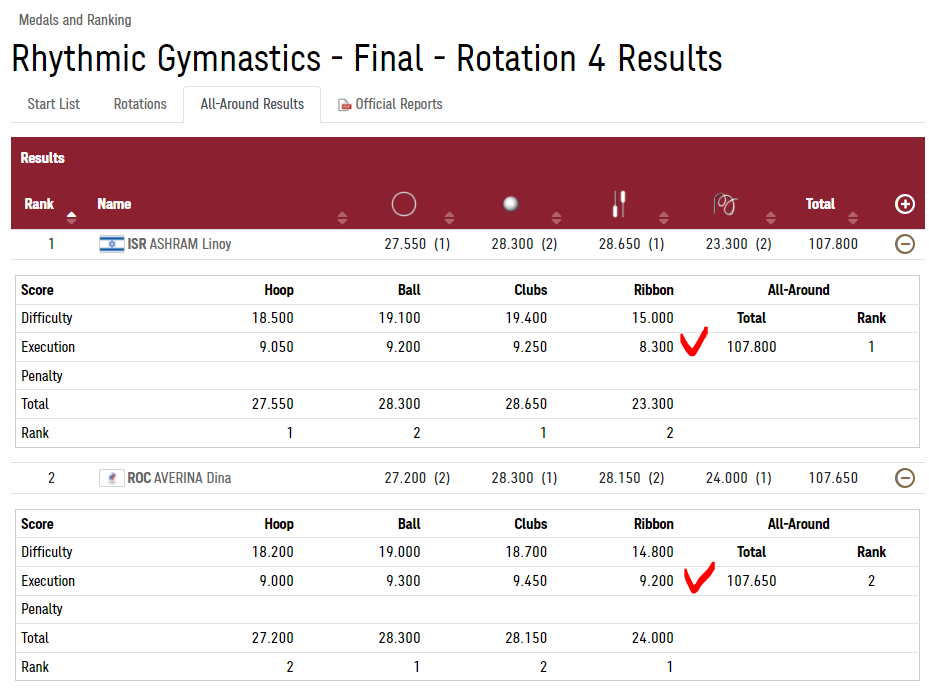Click the plus icon to expand all results
929x690 pixels.
point(905,204)
